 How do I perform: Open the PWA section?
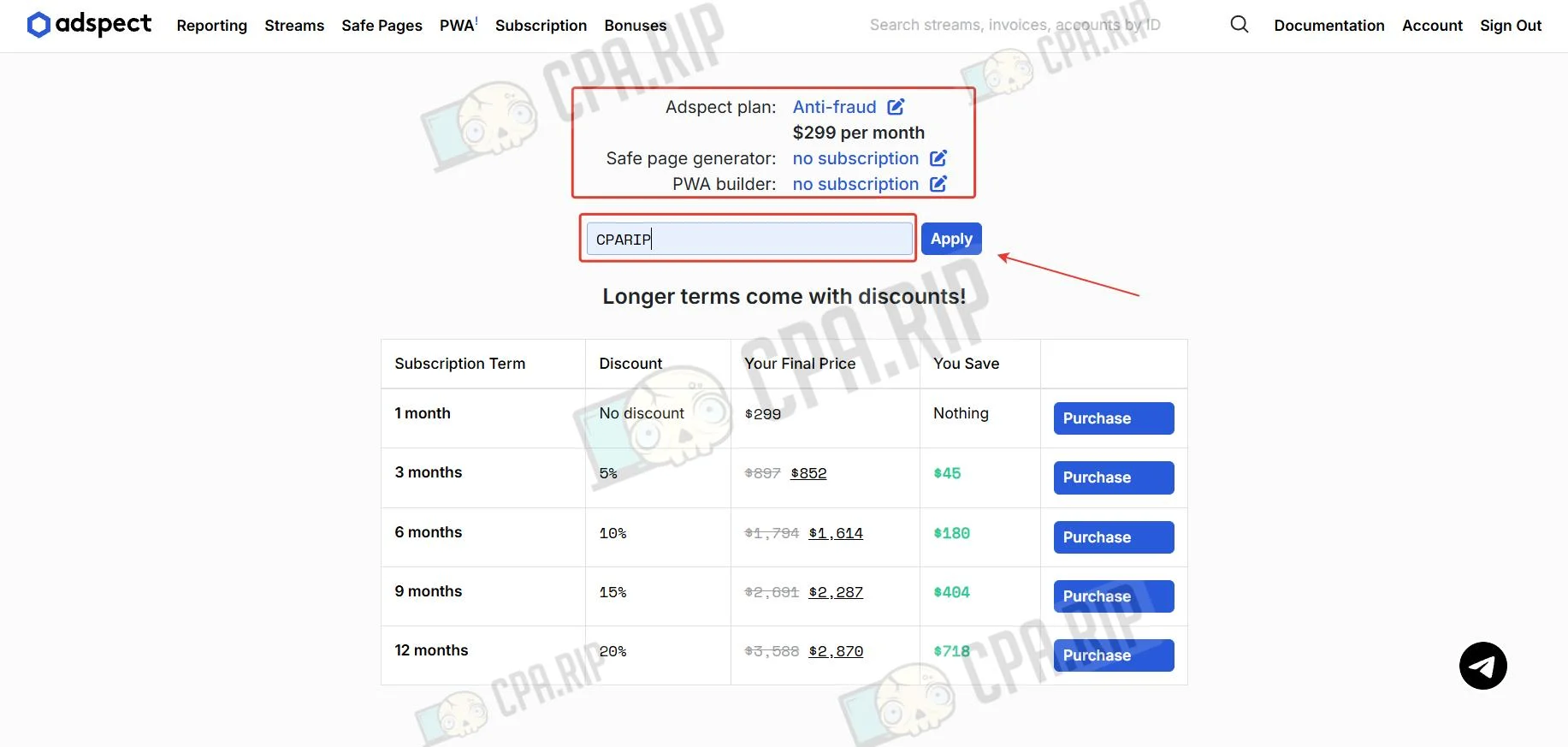coord(459,26)
